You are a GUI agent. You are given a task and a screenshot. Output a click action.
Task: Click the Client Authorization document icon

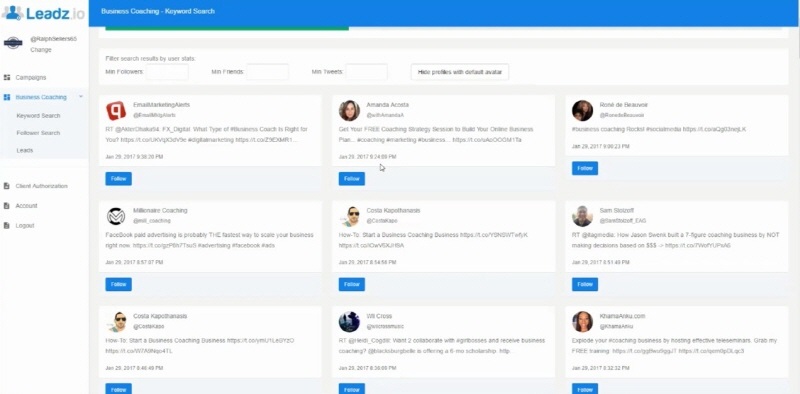click(x=7, y=186)
